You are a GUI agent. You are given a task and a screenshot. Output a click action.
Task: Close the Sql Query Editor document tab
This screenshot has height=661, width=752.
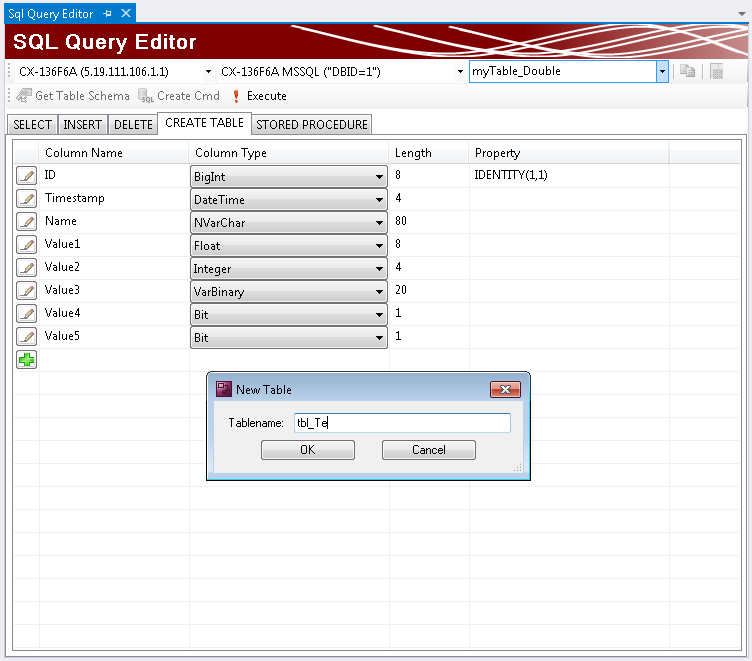click(x=126, y=13)
